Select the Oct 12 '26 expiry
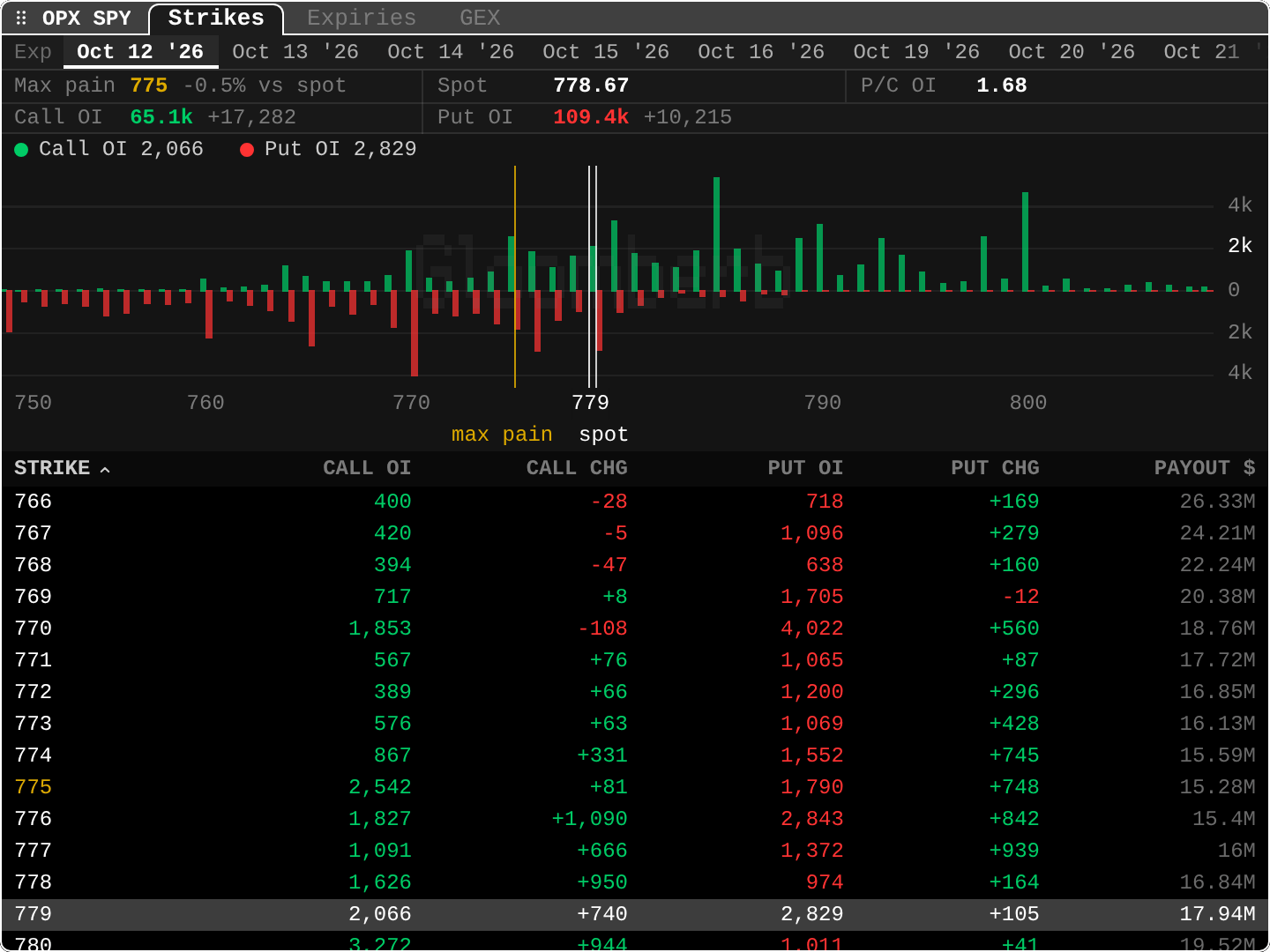1270x952 pixels. tap(140, 52)
